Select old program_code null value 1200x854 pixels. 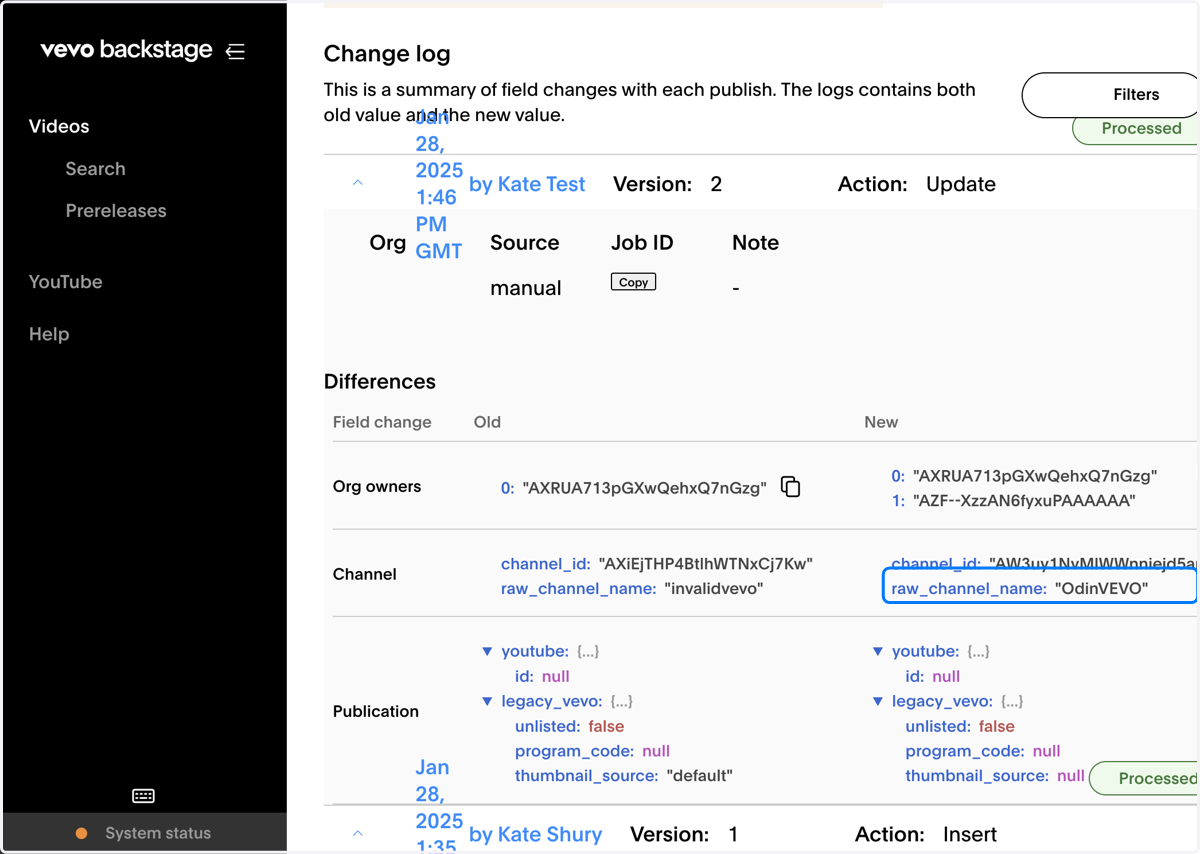coord(656,751)
